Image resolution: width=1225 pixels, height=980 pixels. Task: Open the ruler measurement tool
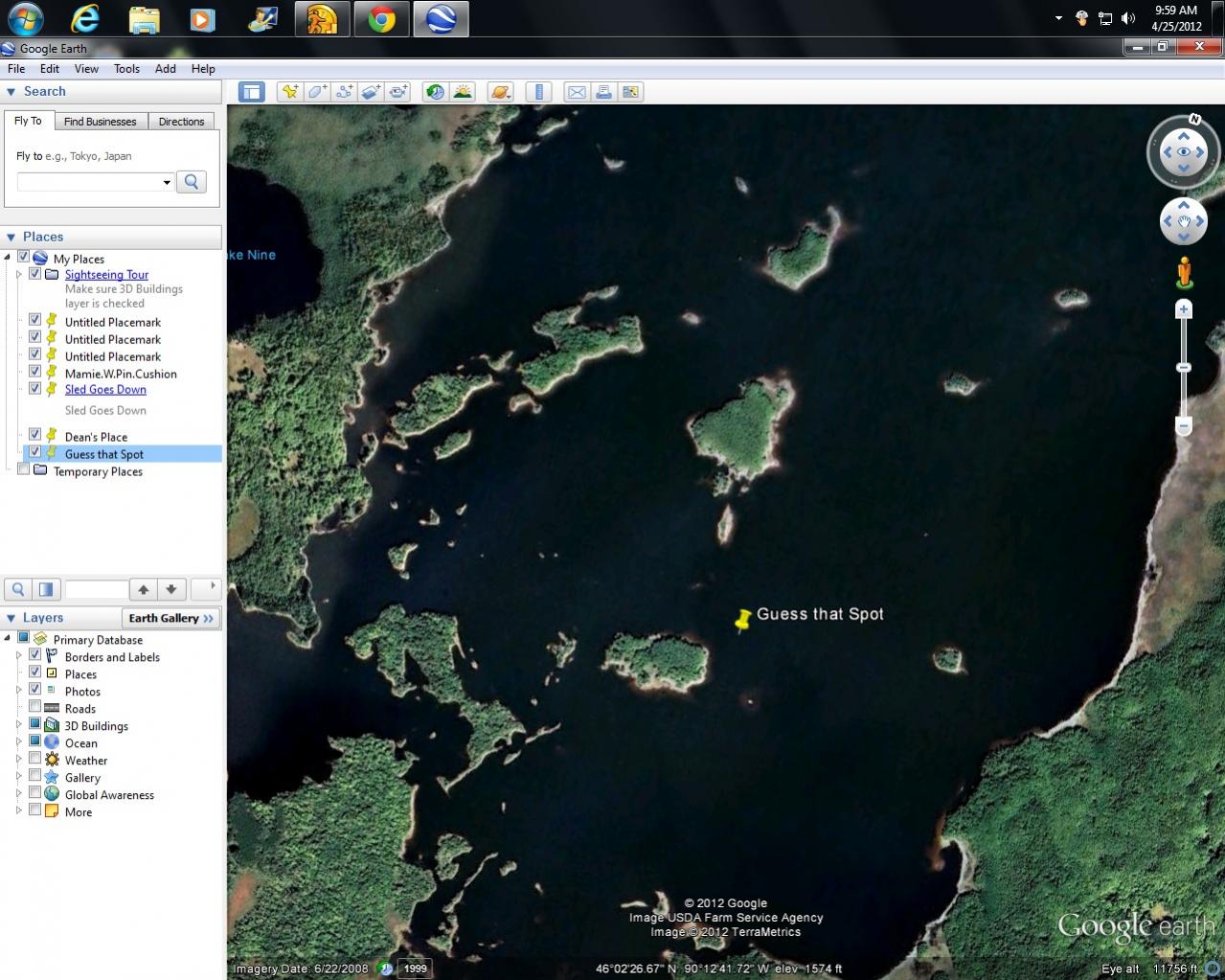539,92
